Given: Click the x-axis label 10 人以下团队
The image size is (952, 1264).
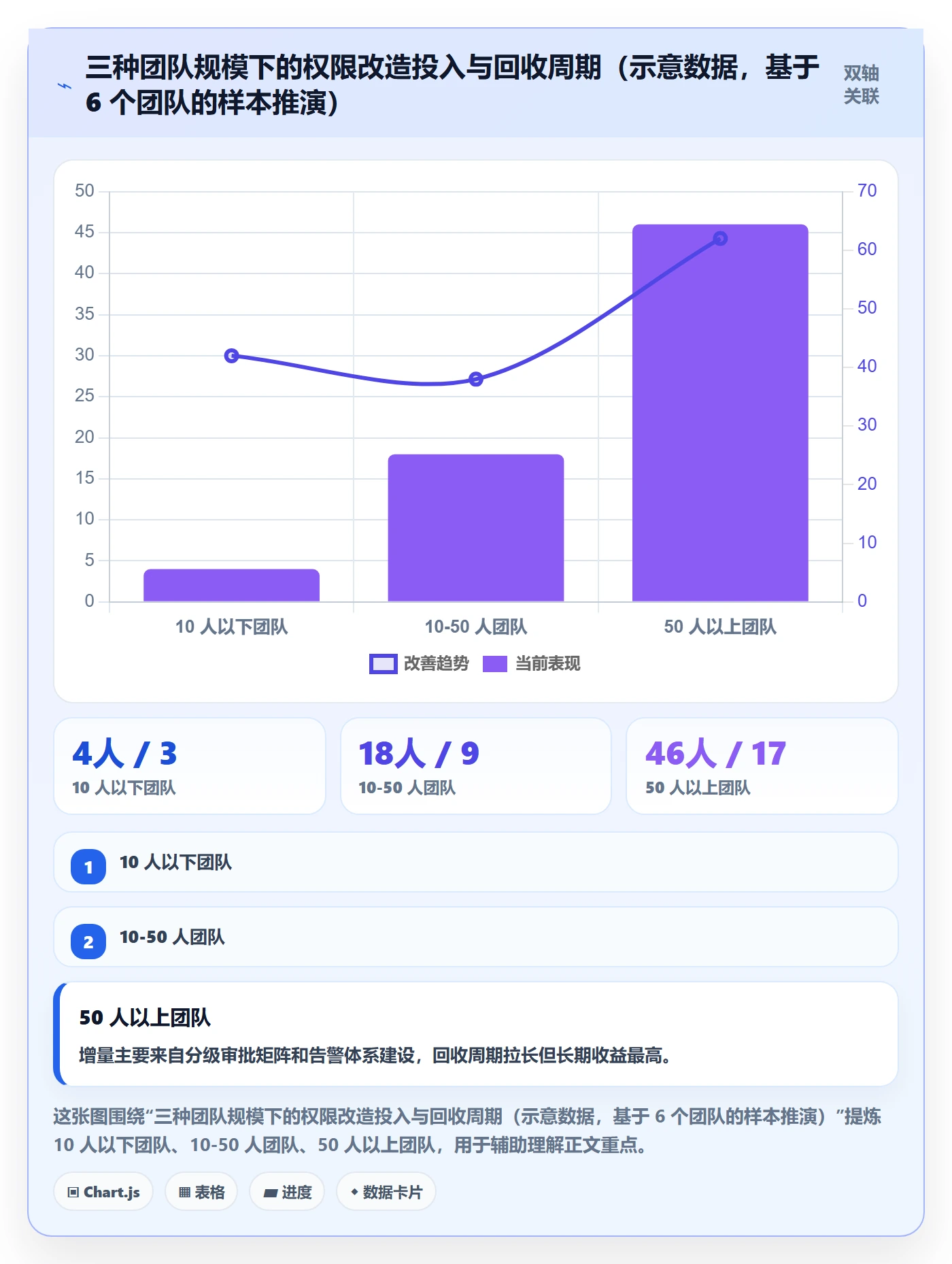Looking at the screenshot, I should (231, 627).
